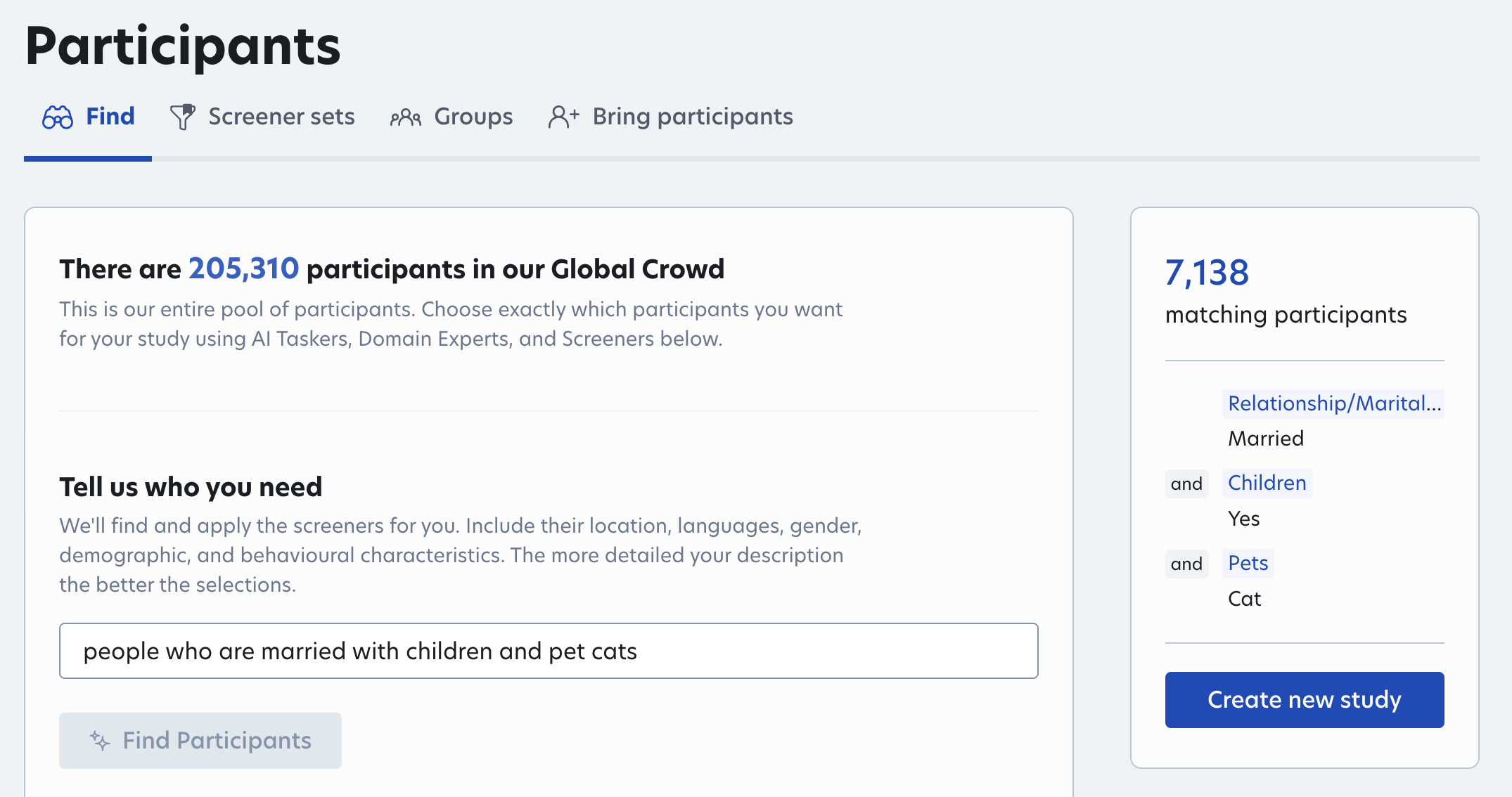Go to the Groups tab
The height and width of the screenshot is (797, 1512).
click(473, 117)
